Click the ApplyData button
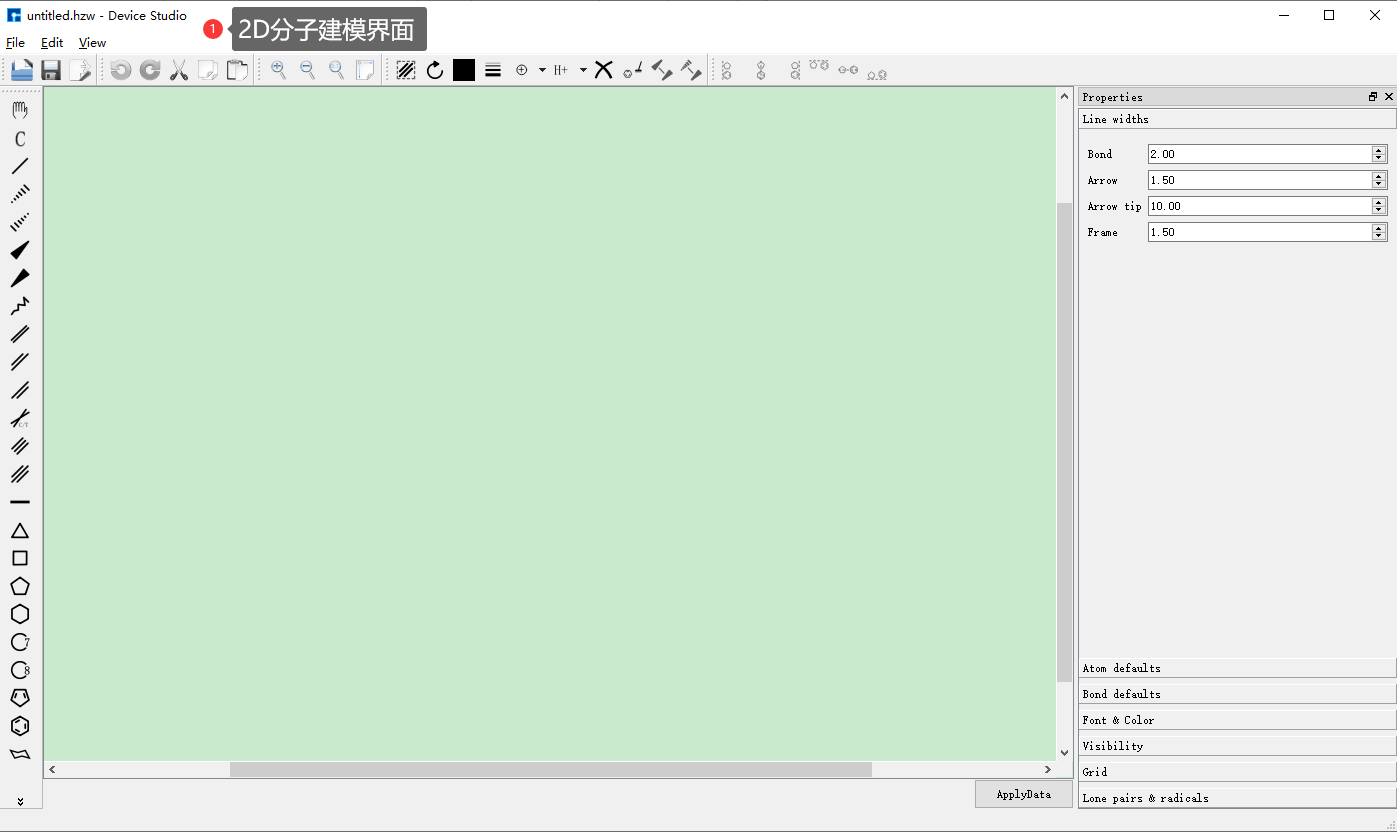The height and width of the screenshot is (832, 1397). [1023, 794]
